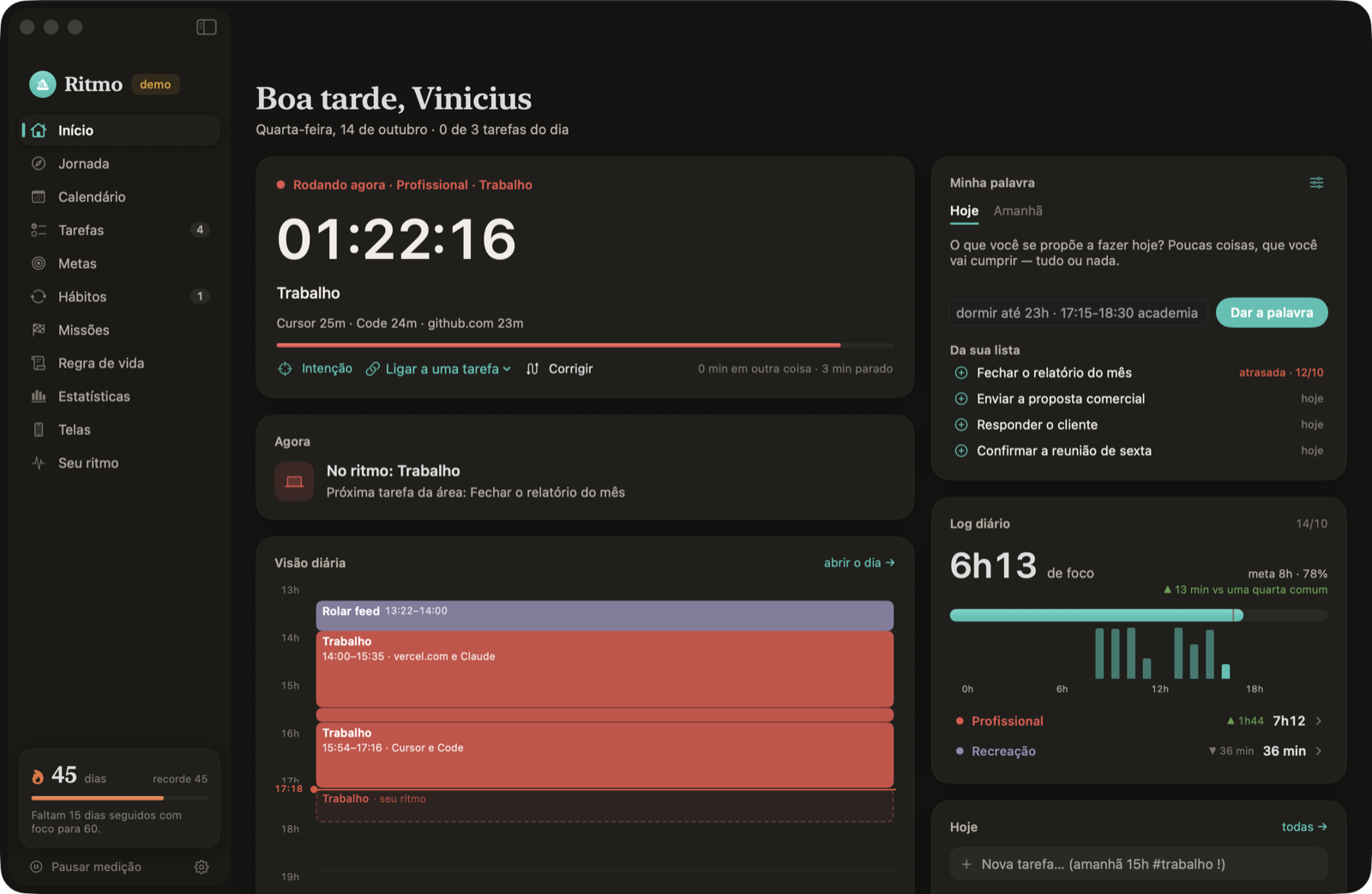Open Minha palavra adjustment sliders icon
The height and width of the screenshot is (894, 1372).
coord(1316,183)
